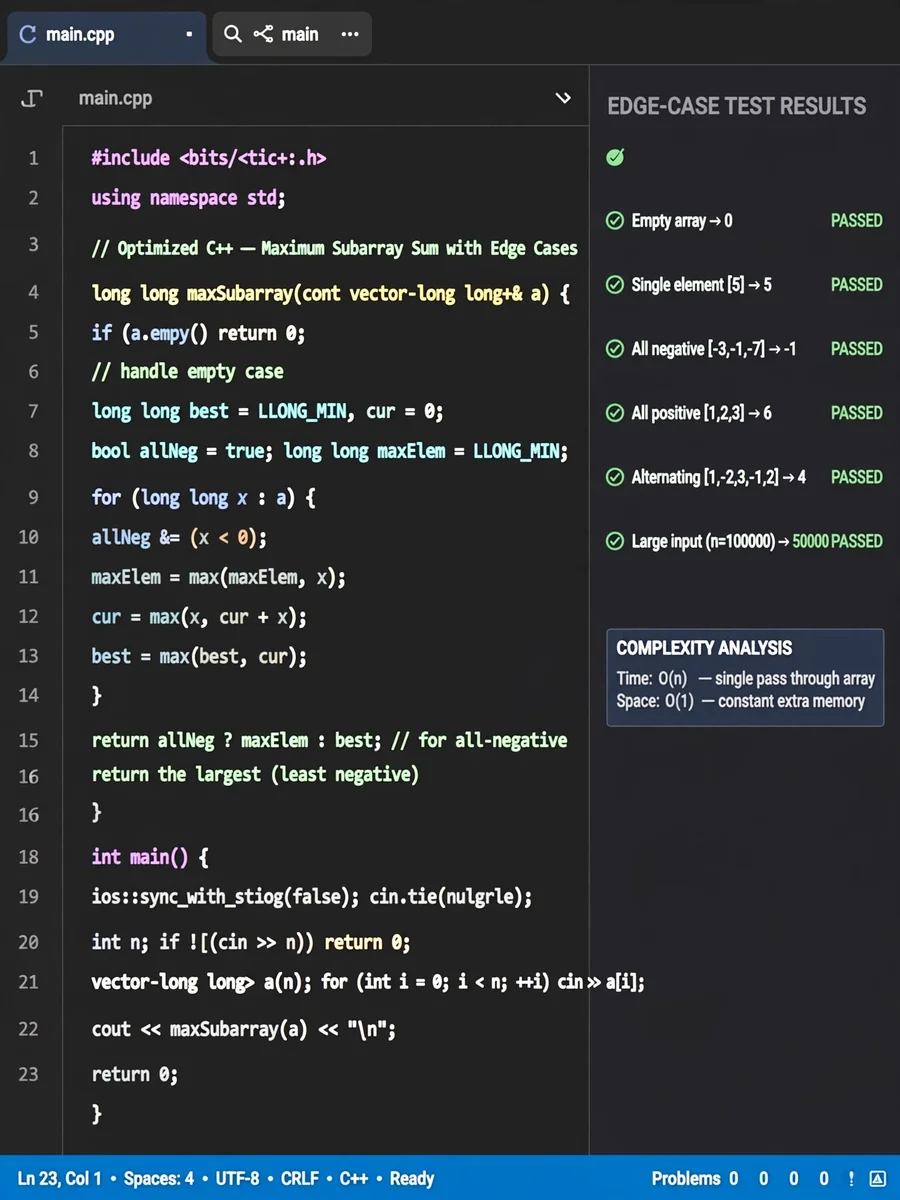Click the 'using namespace std;' line
Image resolution: width=900 pixels, height=1200 pixels.
(189, 198)
